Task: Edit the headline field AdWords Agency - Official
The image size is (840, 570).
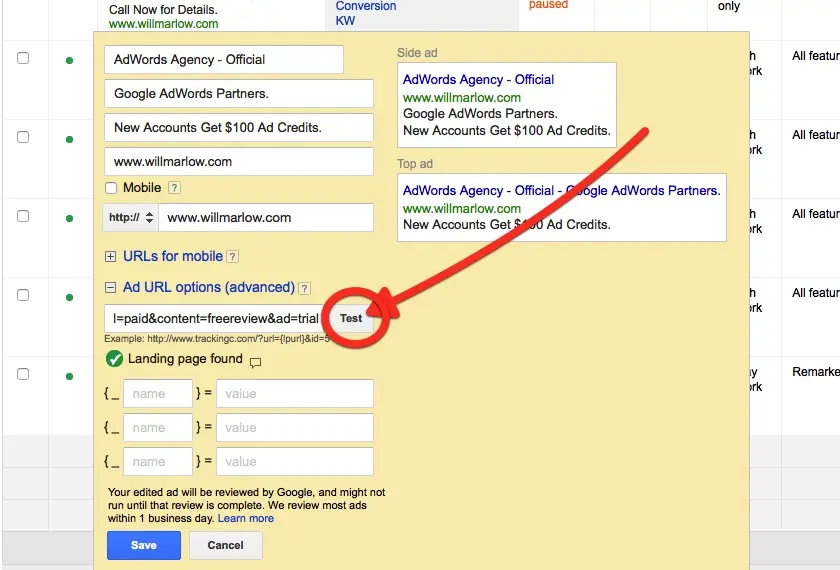Action: [224, 59]
